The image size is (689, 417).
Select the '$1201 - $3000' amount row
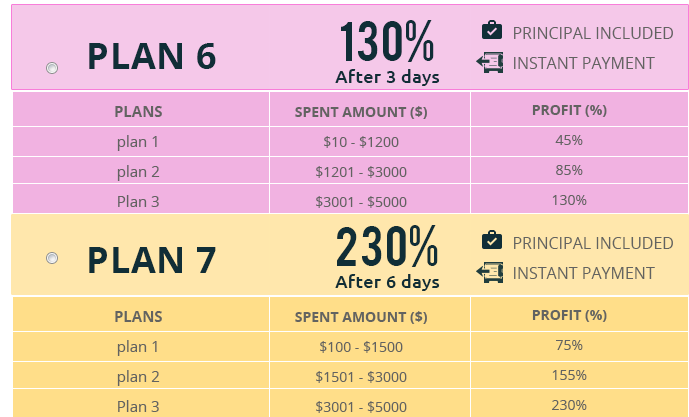click(x=361, y=172)
